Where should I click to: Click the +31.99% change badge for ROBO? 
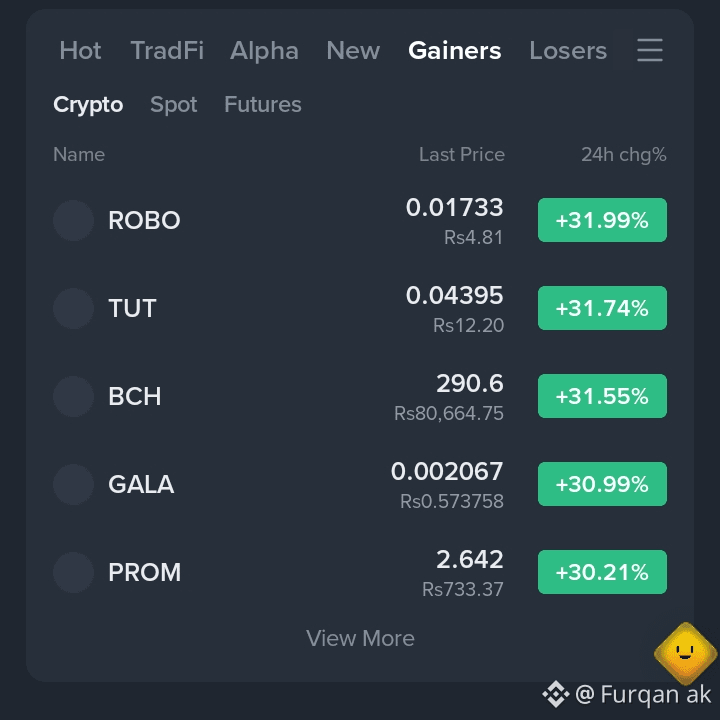(x=602, y=220)
